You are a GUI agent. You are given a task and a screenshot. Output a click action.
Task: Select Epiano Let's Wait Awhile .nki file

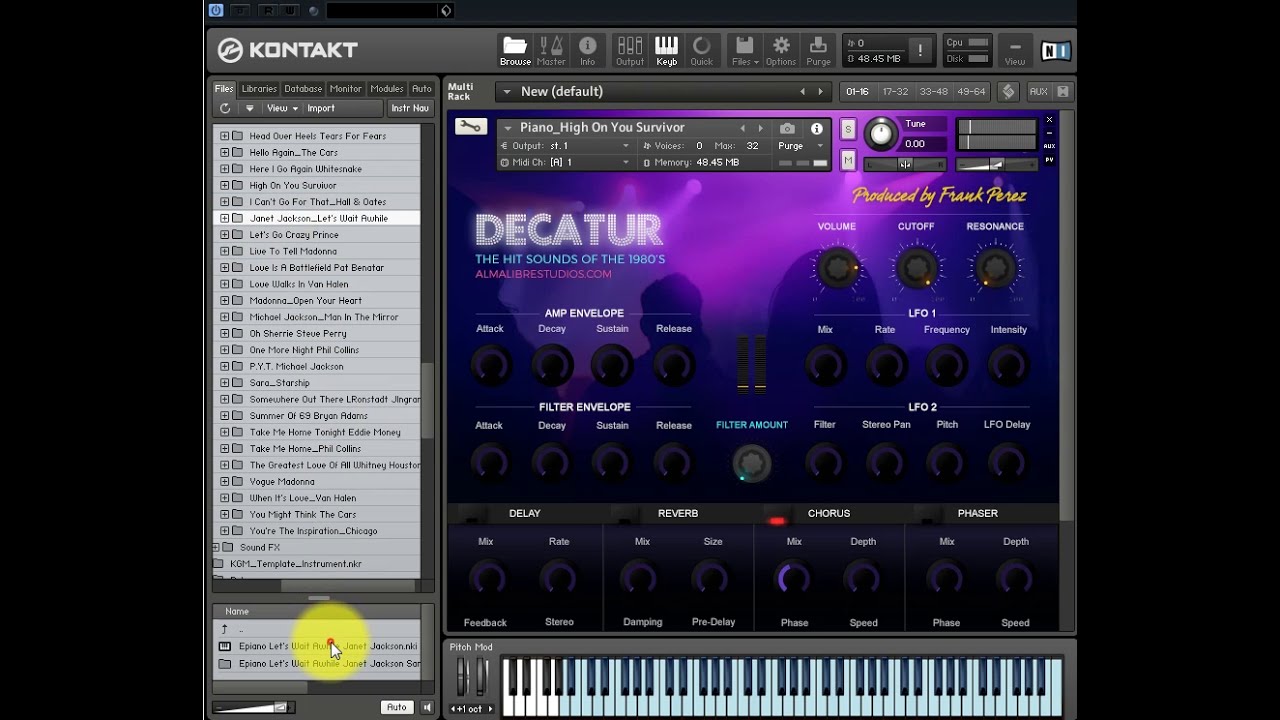click(319, 646)
